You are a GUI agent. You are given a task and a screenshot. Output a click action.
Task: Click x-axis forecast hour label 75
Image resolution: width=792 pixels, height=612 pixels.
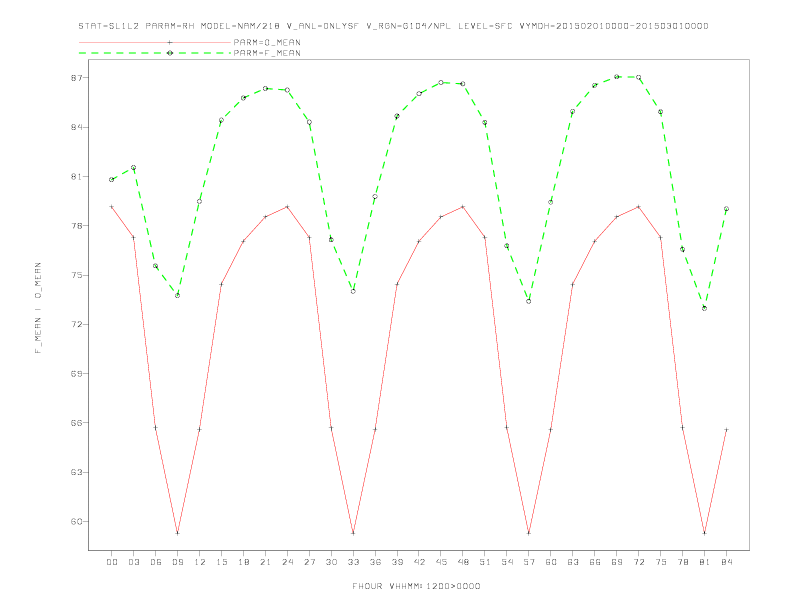tap(661, 562)
